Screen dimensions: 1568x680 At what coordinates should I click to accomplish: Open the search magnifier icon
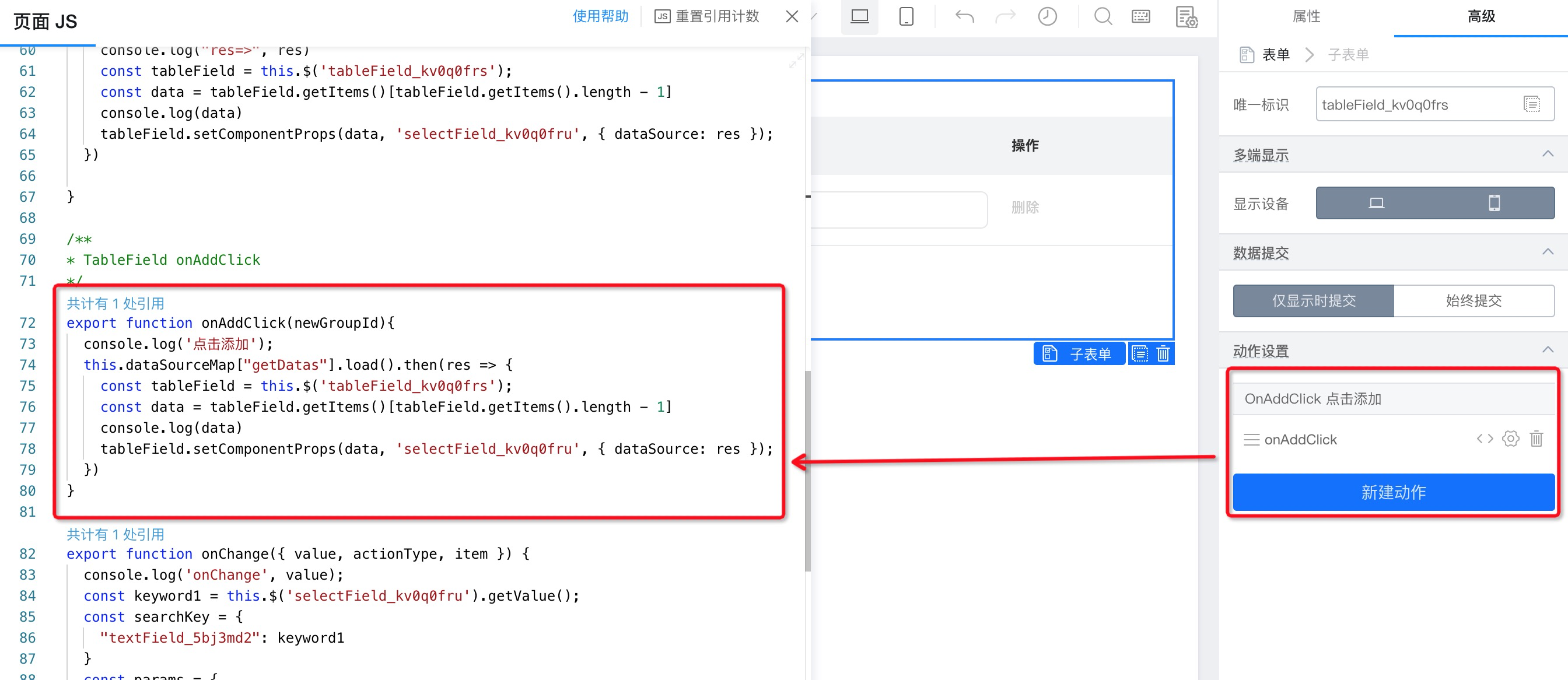pyautogui.click(x=1103, y=16)
